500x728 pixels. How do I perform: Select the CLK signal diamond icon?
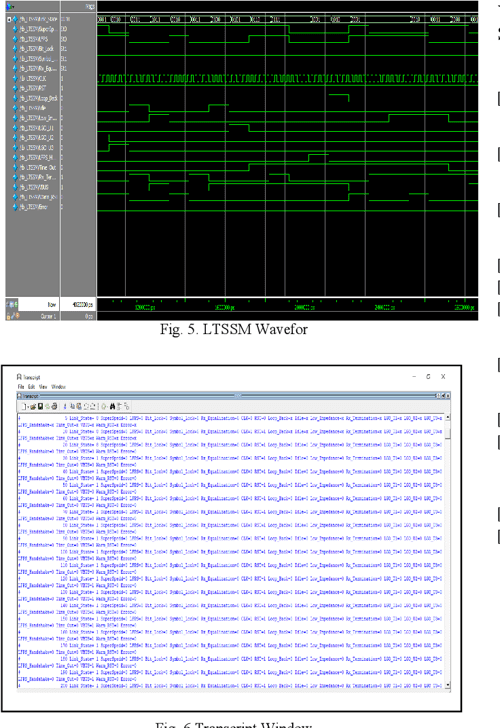15,78
